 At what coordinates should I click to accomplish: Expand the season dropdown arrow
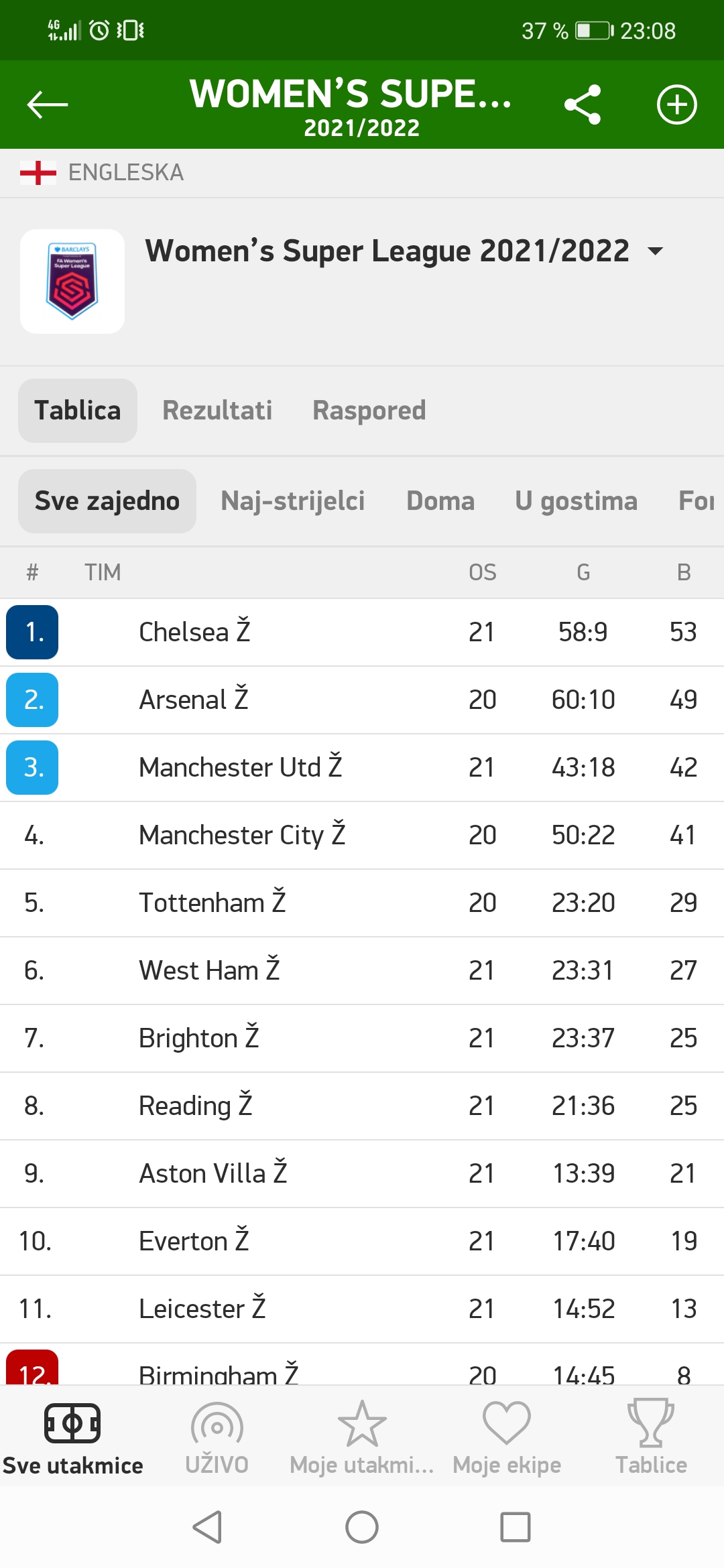655,251
